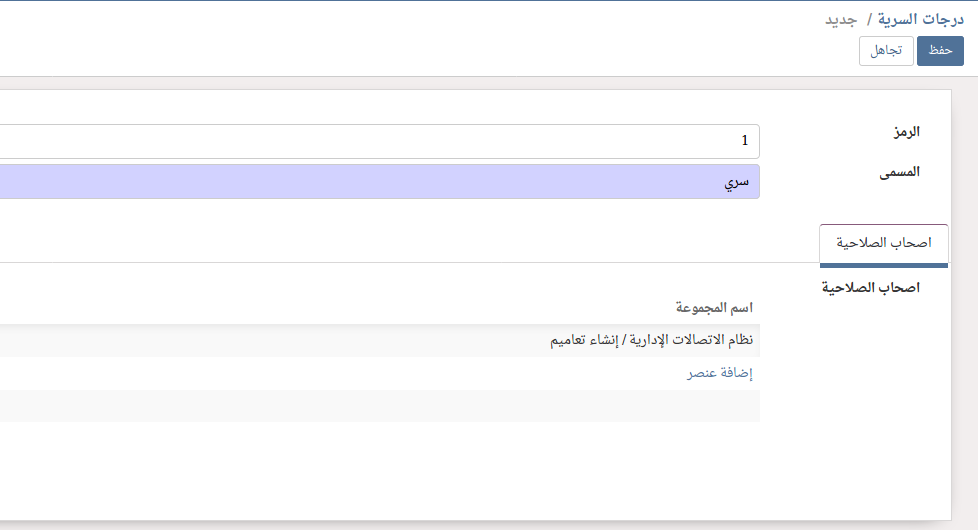Open the اصحاب الصلاحية tab
The width and height of the screenshot is (978, 530).
[884, 244]
